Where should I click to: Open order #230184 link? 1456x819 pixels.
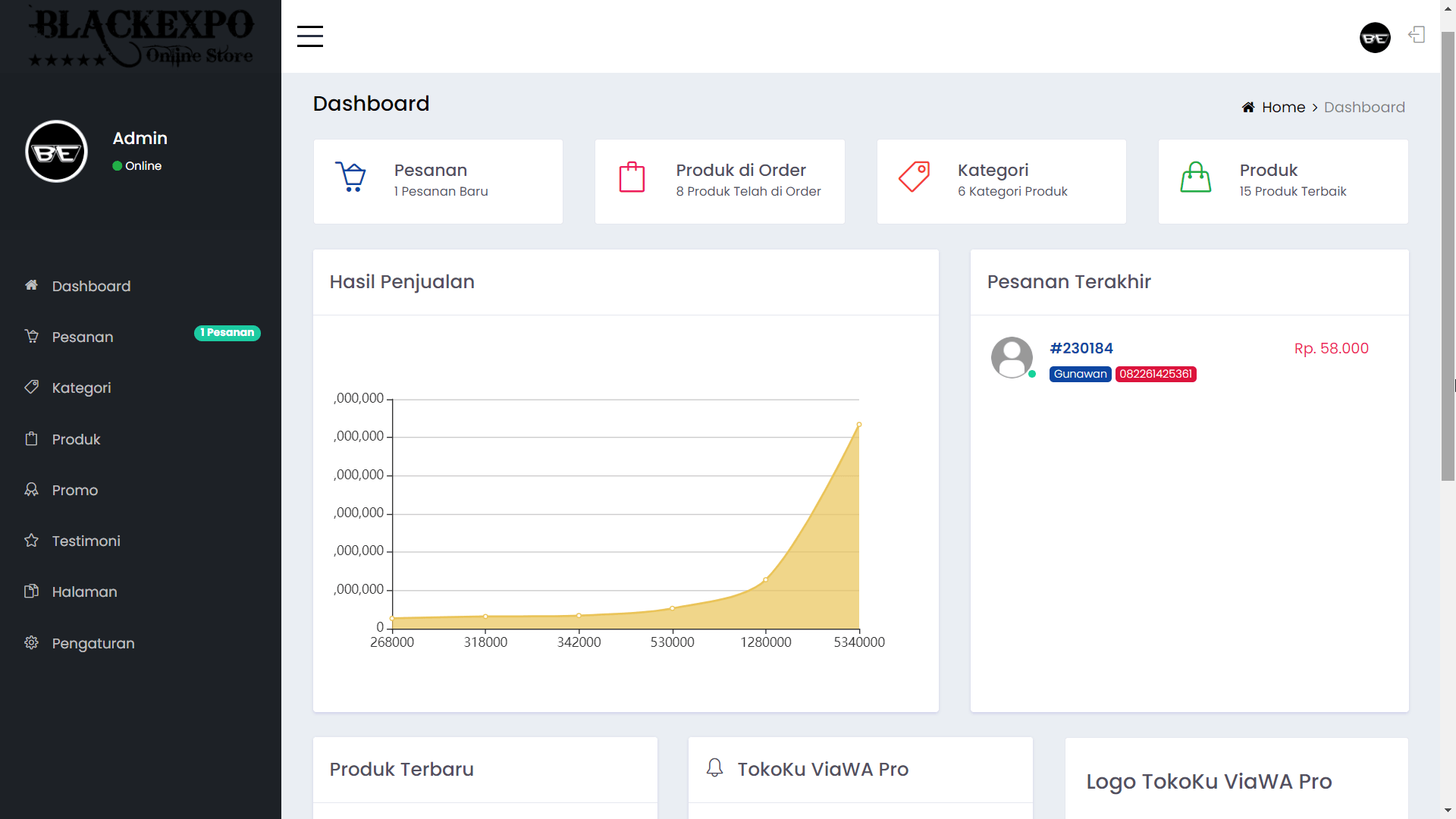(x=1081, y=348)
